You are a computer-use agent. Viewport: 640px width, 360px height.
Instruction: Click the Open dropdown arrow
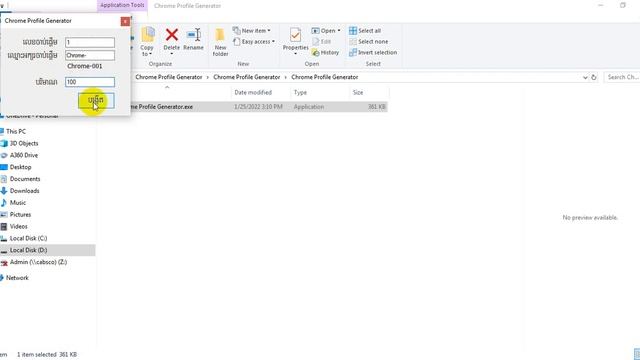tap(338, 31)
